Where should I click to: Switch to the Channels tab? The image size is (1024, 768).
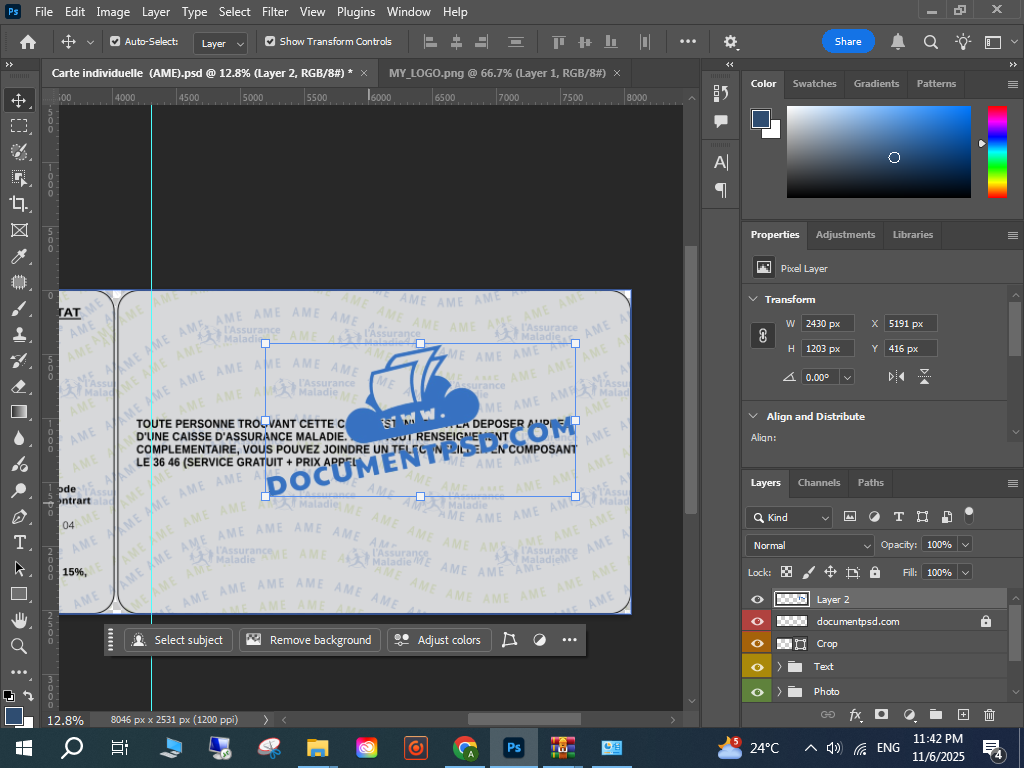pos(819,483)
